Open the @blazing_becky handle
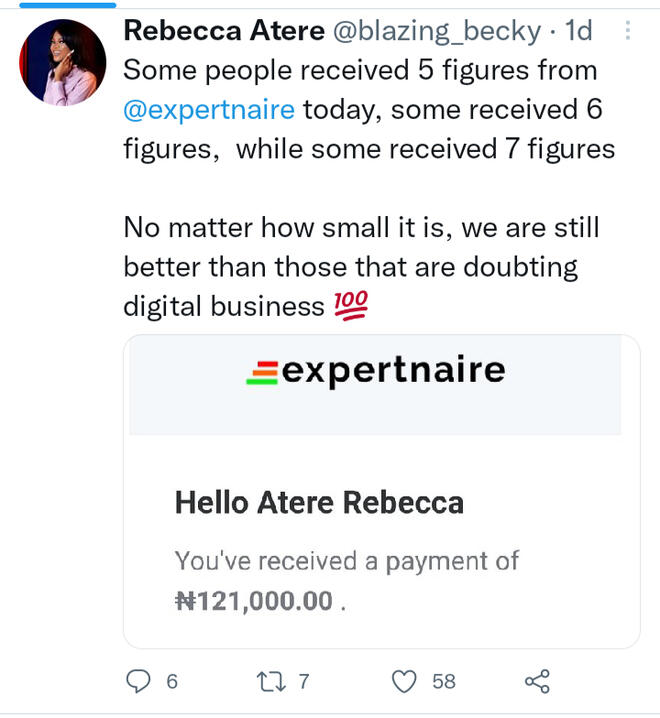Viewport: 660px width, 718px height. click(x=435, y=31)
